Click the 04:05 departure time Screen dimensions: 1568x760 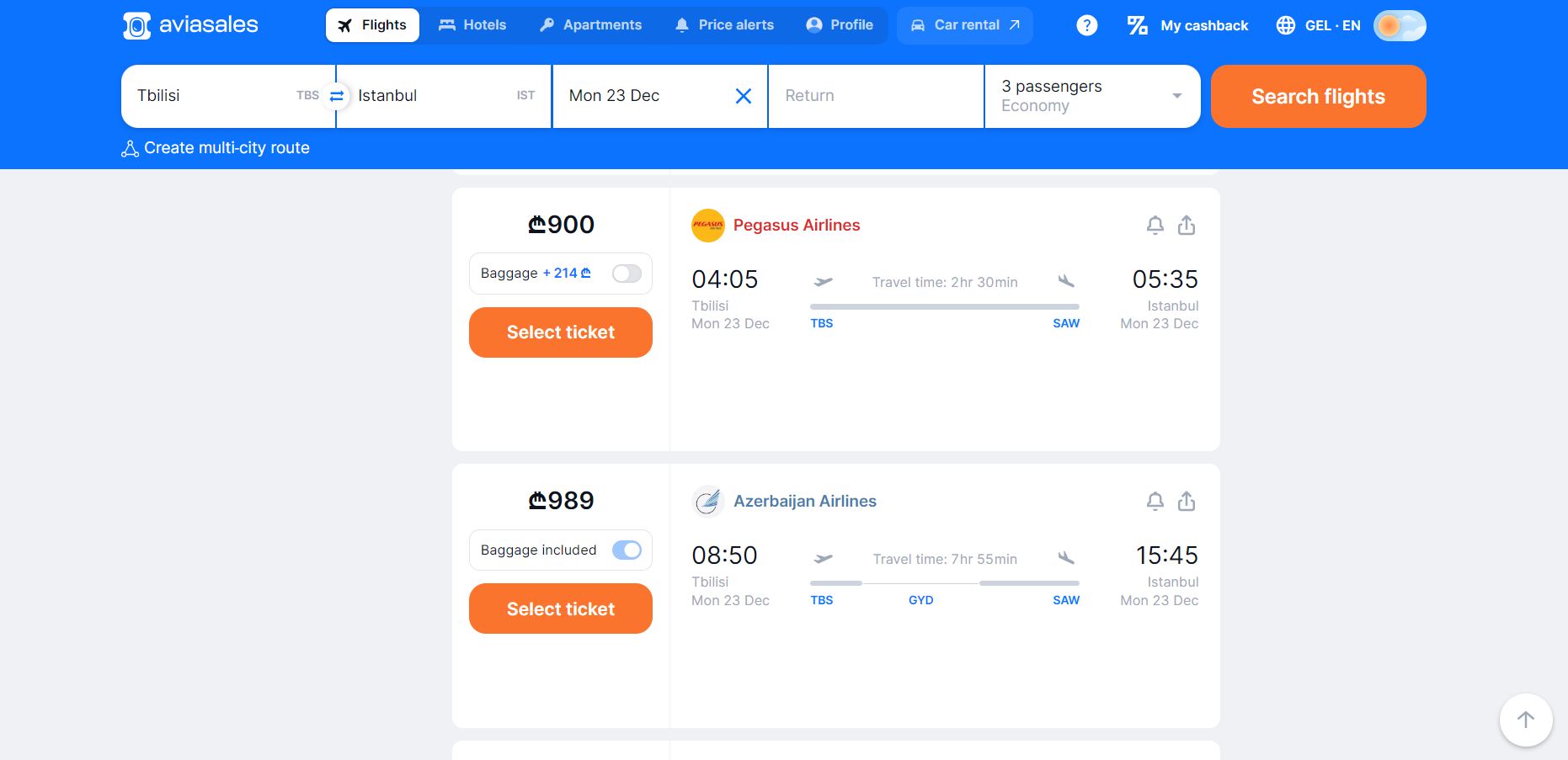pyautogui.click(x=725, y=279)
